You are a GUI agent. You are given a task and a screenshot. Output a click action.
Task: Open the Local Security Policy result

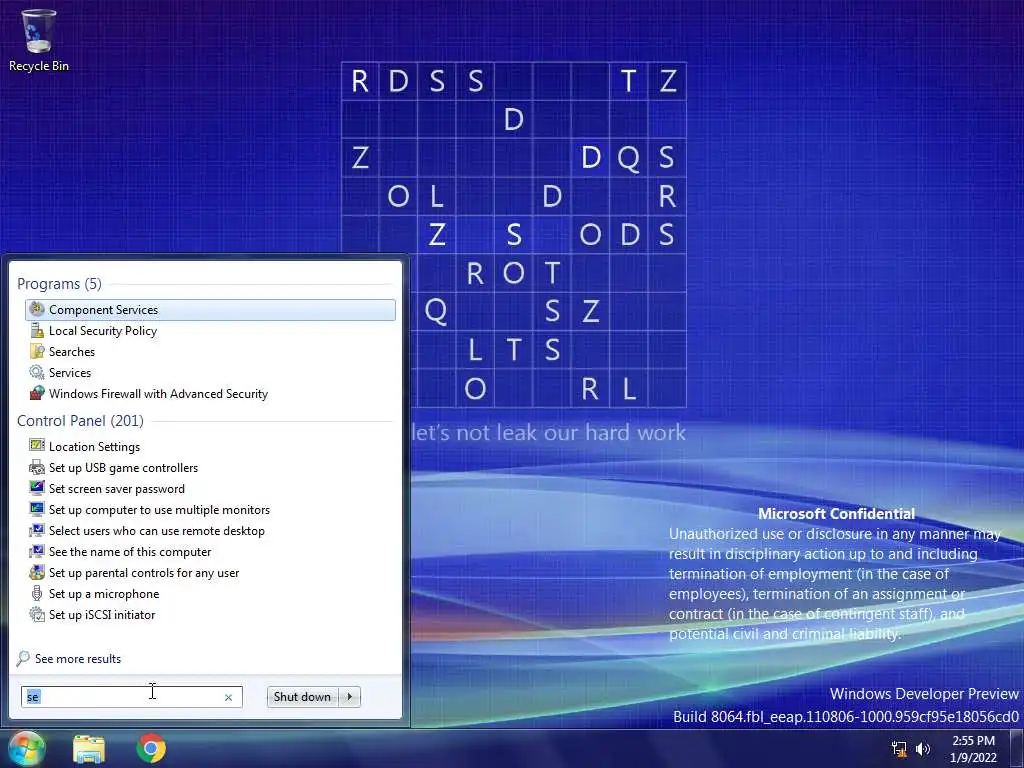tap(210, 330)
